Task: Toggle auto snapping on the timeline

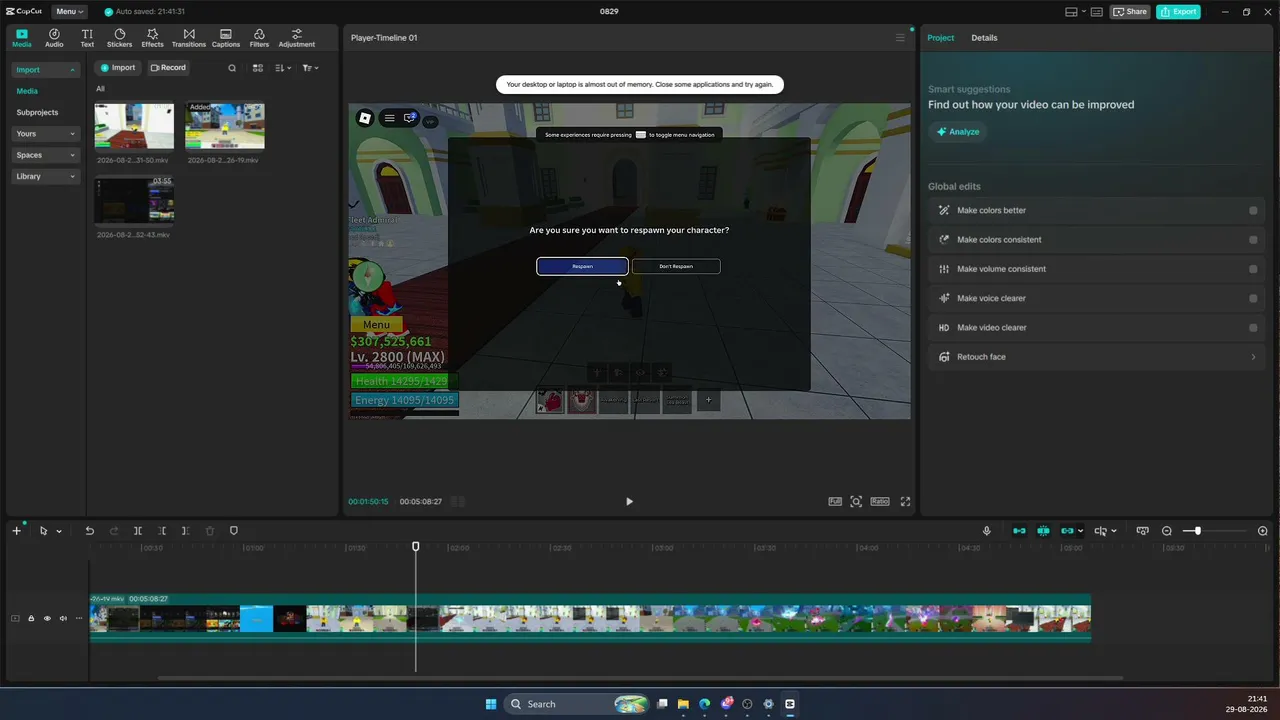Action: (1043, 531)
